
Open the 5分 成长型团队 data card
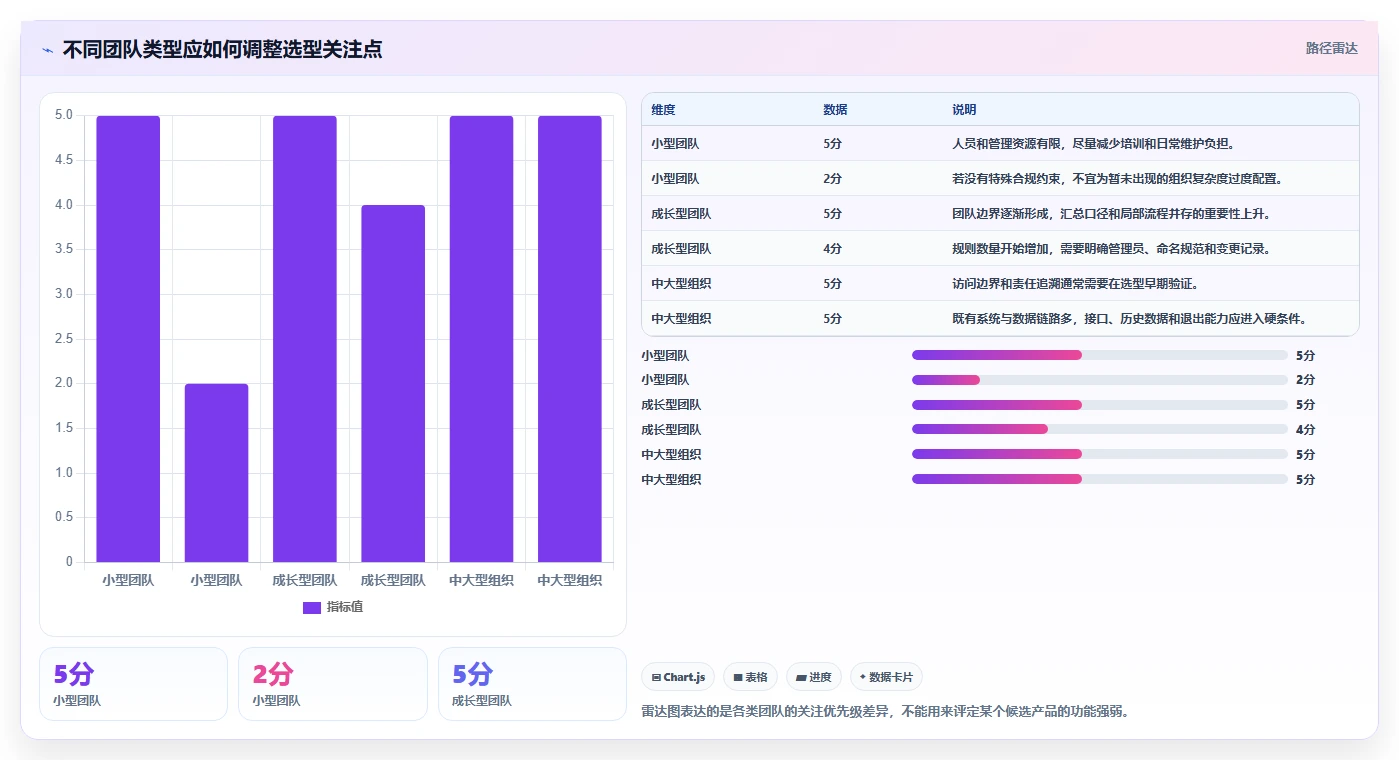[532, 684]
